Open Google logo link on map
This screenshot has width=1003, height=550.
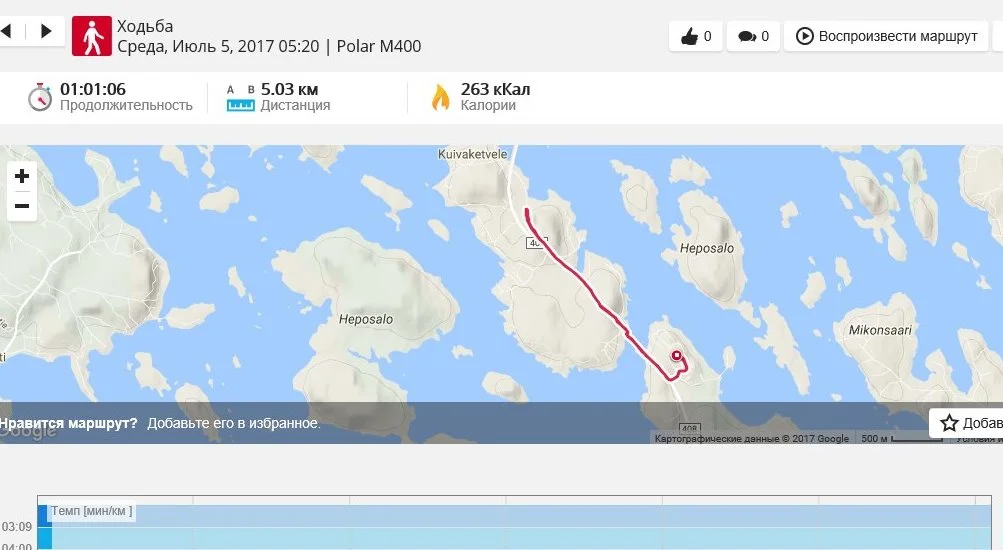(x=28, y=431)
